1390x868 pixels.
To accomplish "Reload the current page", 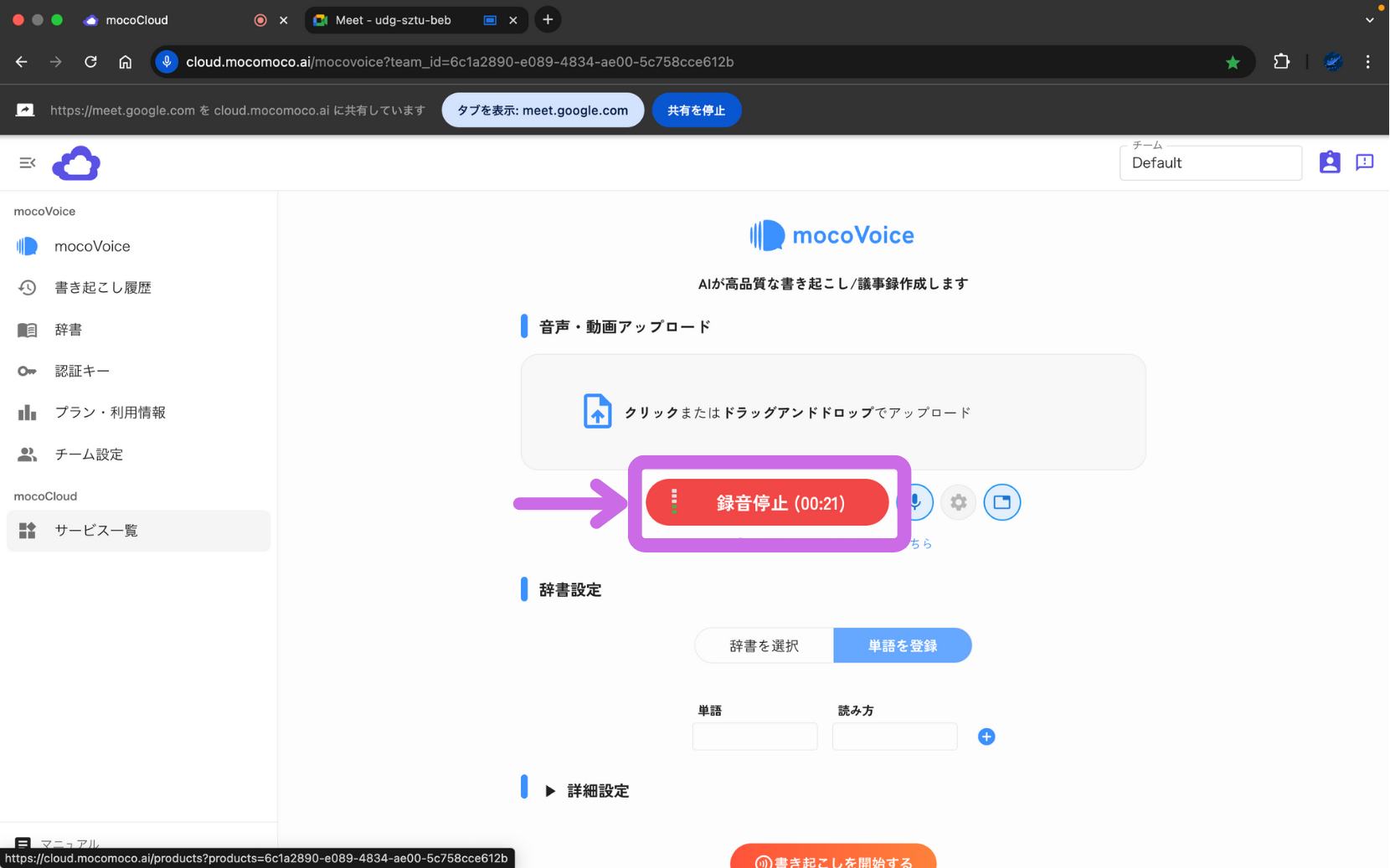I will tap(90, 62).
